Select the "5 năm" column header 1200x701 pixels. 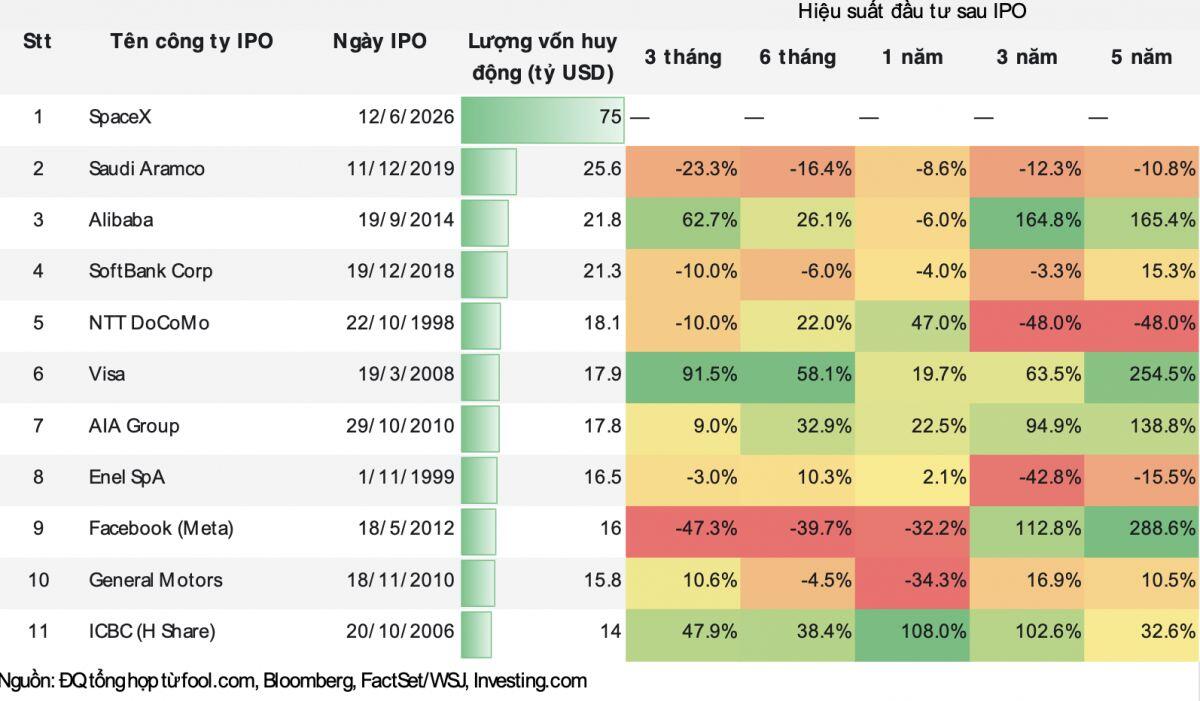click(x=1141, y=57)
